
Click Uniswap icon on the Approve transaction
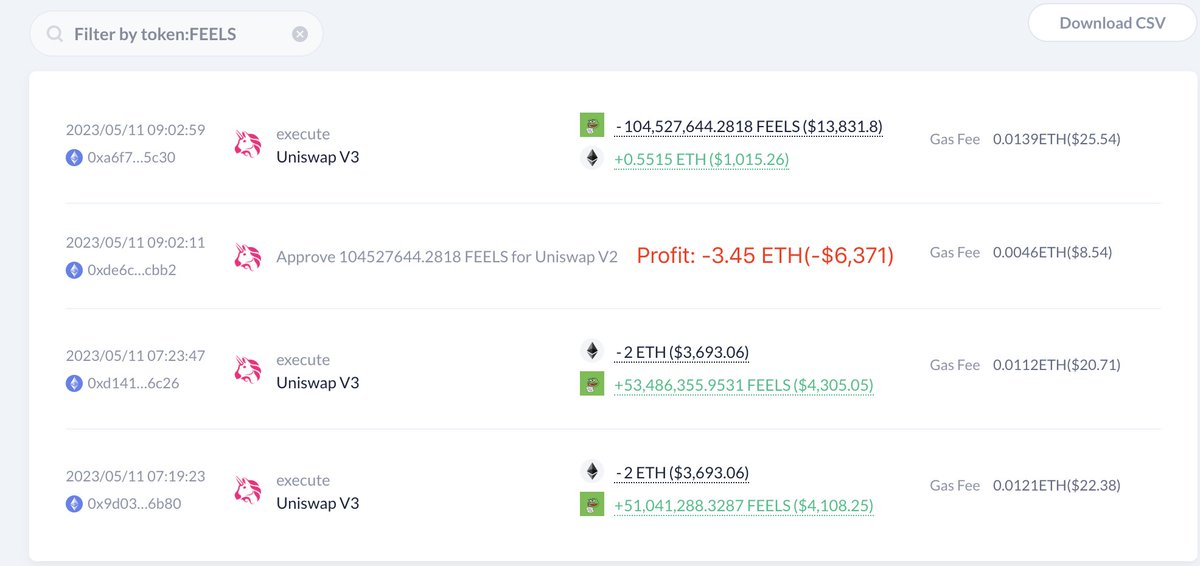(247, 257)
